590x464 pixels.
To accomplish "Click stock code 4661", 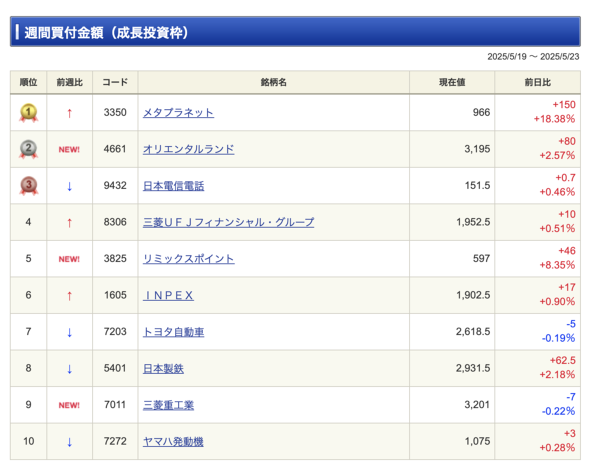I will coord(115,149).
